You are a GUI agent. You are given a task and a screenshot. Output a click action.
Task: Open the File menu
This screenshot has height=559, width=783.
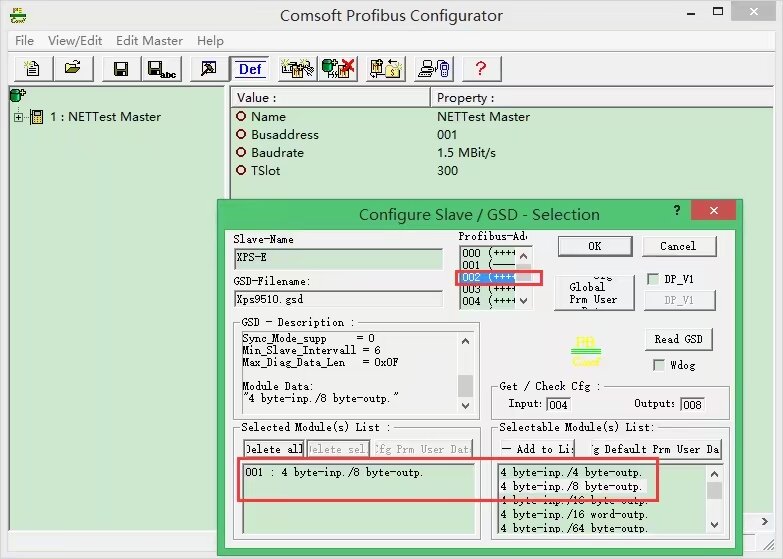click(24, 40)
